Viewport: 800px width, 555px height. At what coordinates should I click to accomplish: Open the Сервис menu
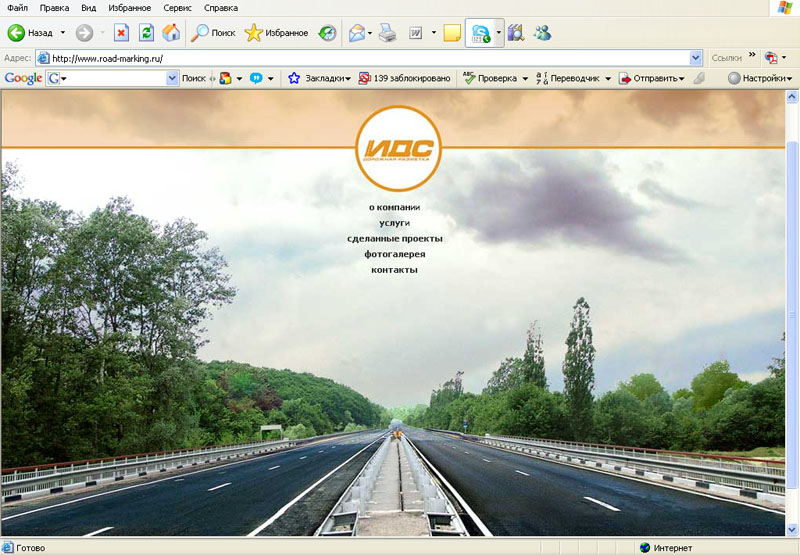pos(178,8)
